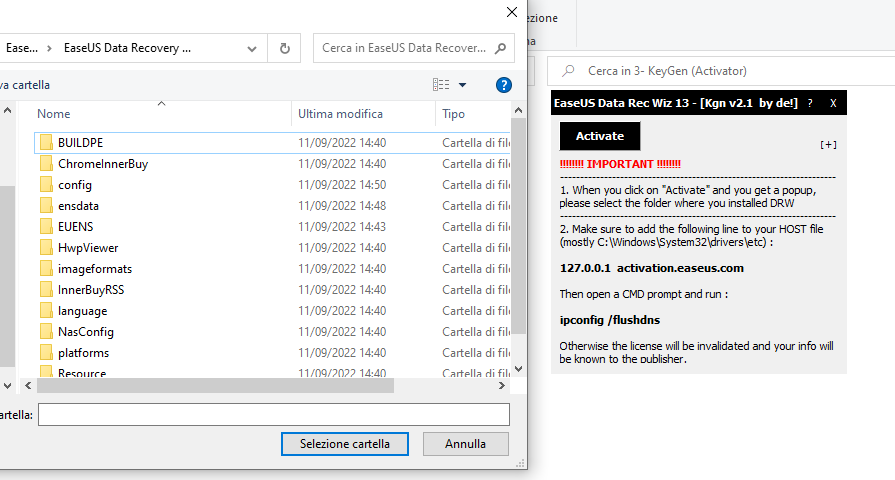Click the file list scroll up arrow
The image size is (895, 480).
[x=518, y=110]
